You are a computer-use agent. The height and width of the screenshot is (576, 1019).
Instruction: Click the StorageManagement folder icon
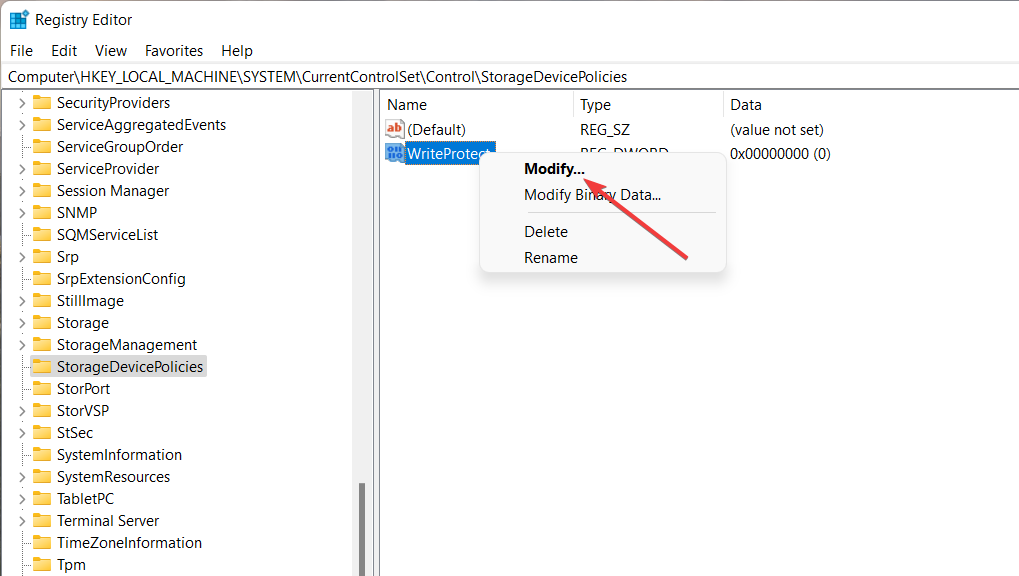pyautogui.click(x=42, y=345)
